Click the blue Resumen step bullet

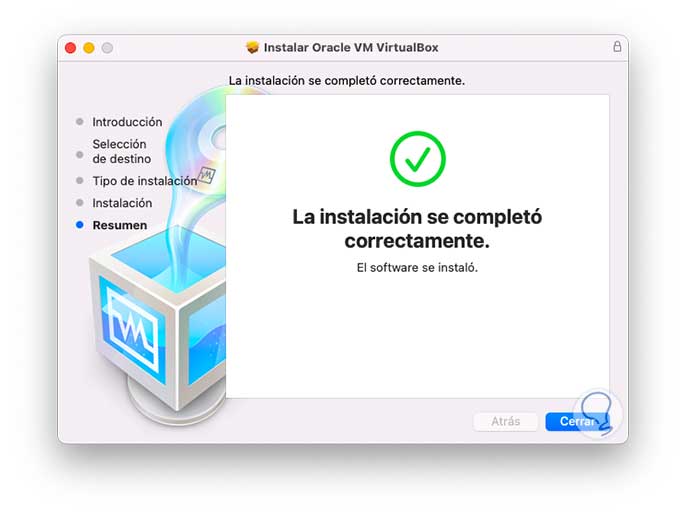[x=80, y=225]
